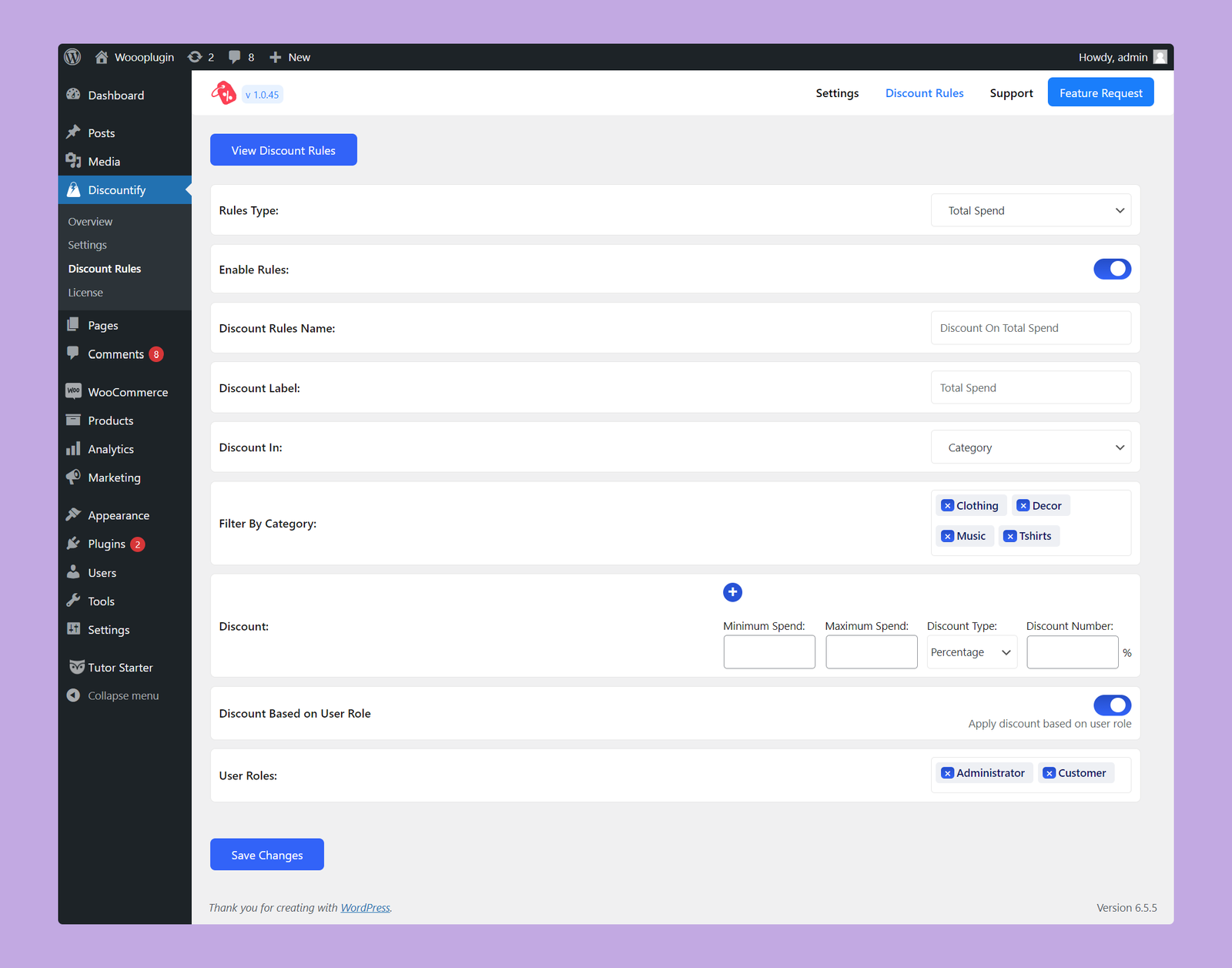The height and width of the screenshot is (968, 1232).
Task: Remove the Decor category tag
Action: point(1023,506)
